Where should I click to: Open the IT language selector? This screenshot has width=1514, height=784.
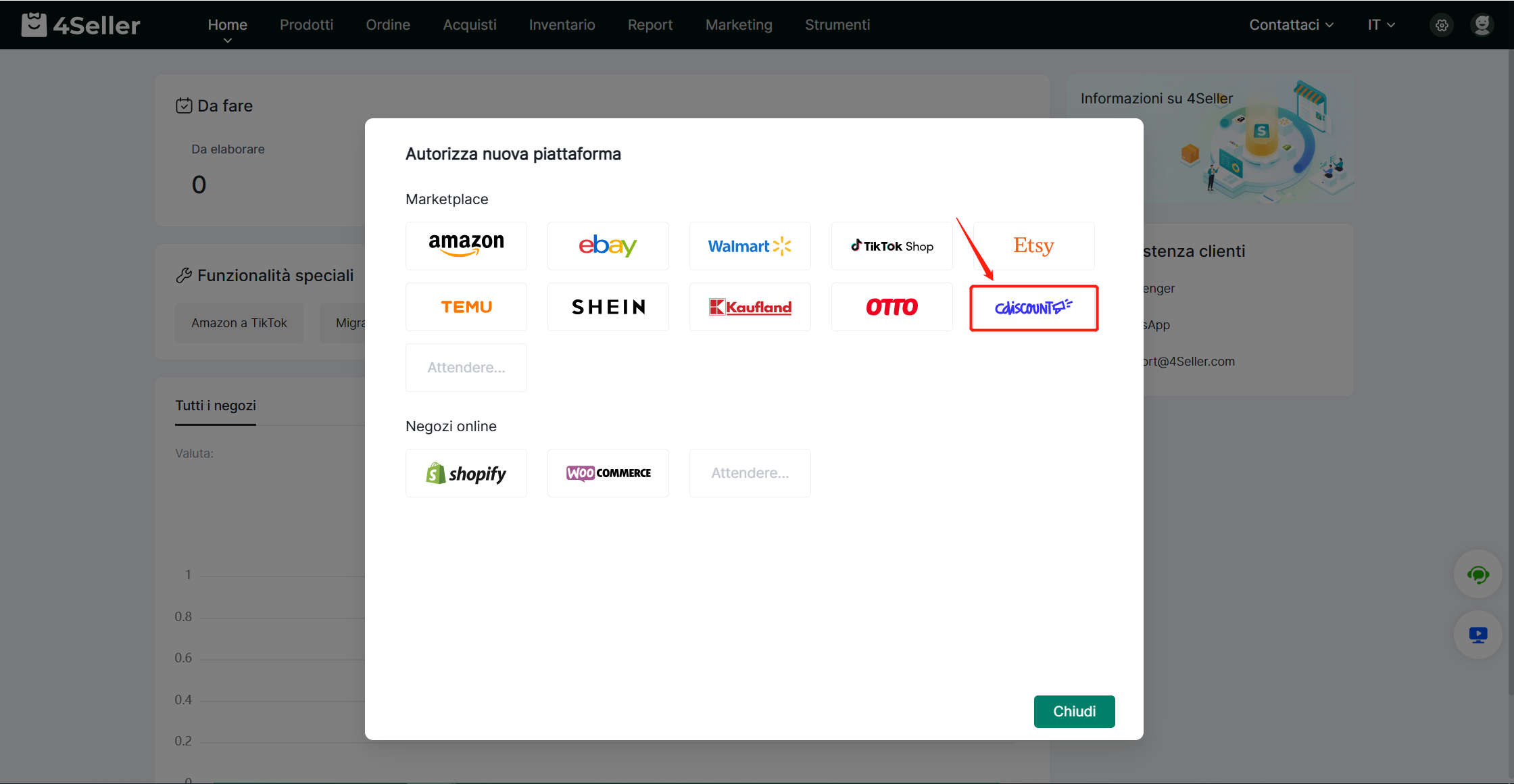(x=1381, y=25)
